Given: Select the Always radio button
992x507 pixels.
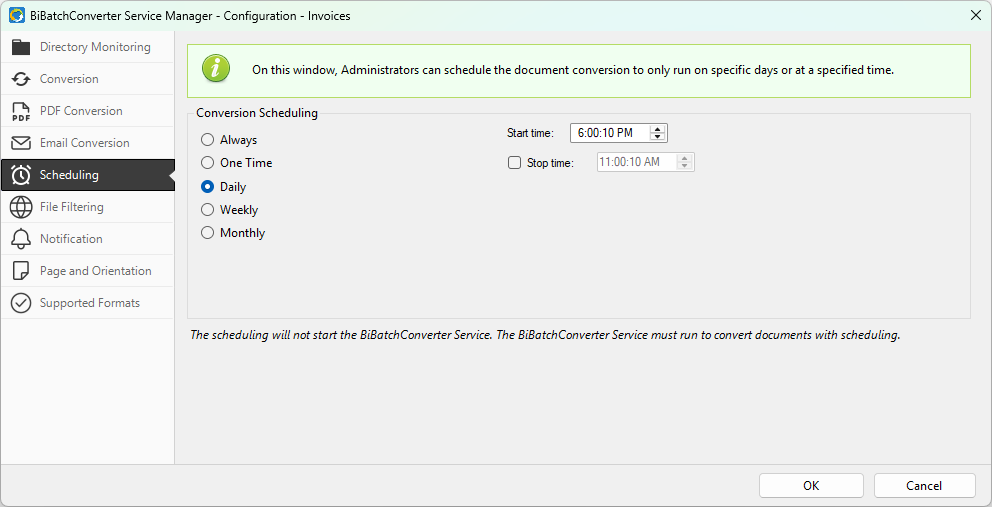Looking at the screenshot, I should click(x=208, y=140).
